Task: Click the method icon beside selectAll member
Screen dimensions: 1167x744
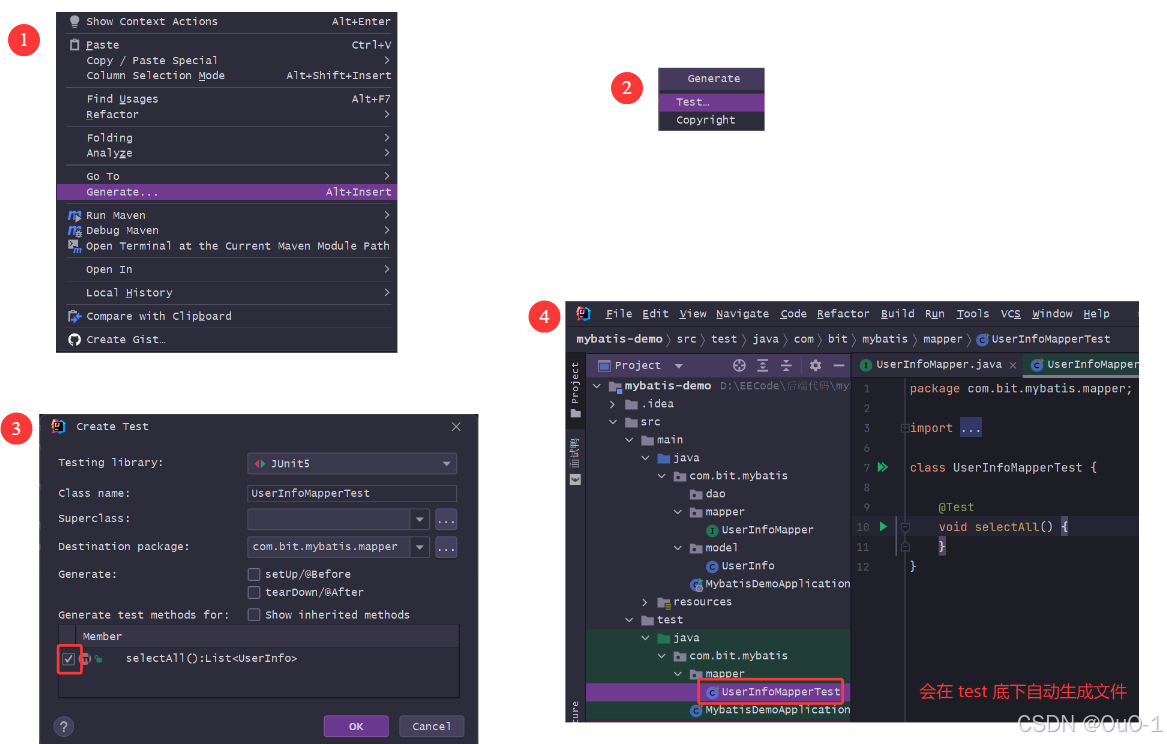Action: (85, 658)
